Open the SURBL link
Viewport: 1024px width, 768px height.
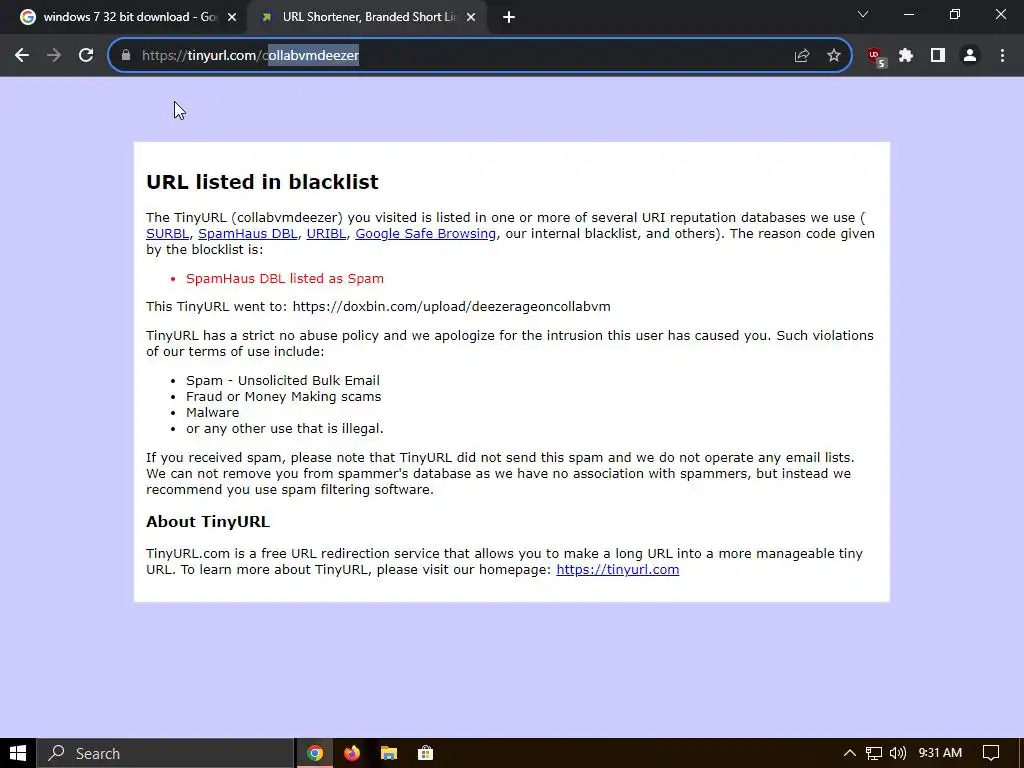click(x=167, y=234)
